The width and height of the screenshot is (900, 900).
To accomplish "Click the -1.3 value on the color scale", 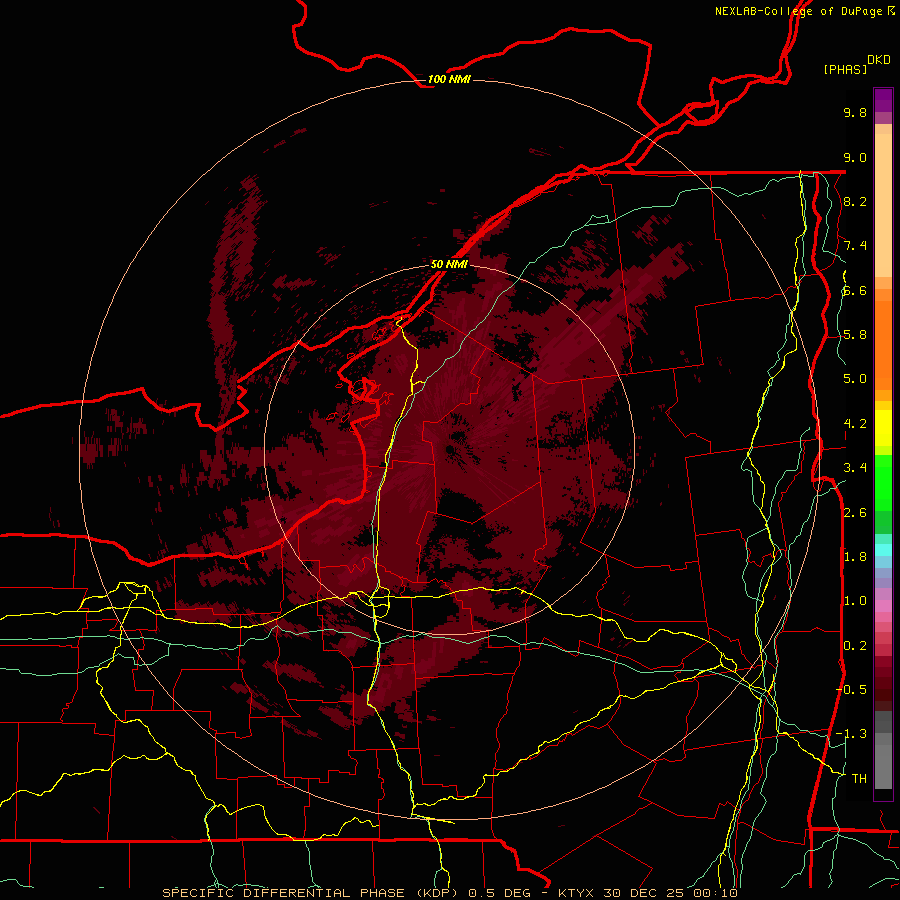I will (x=851, y=734).
